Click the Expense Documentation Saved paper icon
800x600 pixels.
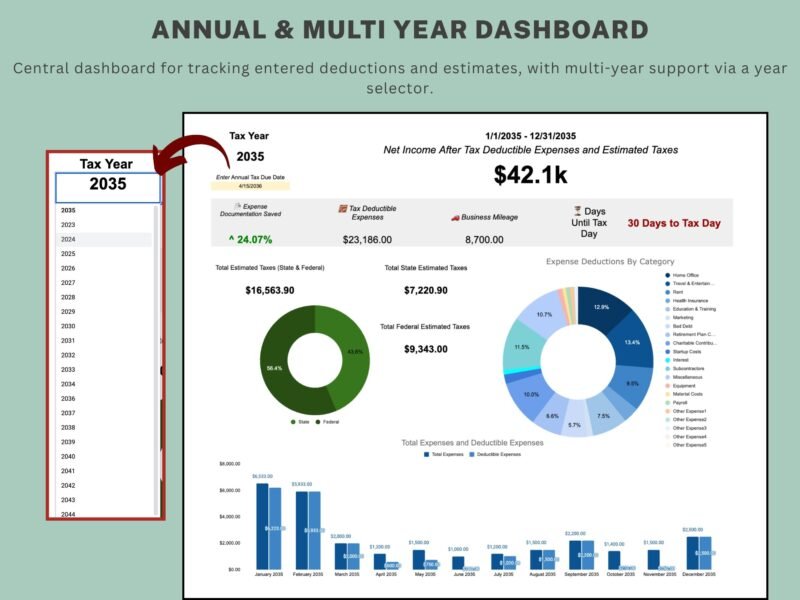click(237, 206)
